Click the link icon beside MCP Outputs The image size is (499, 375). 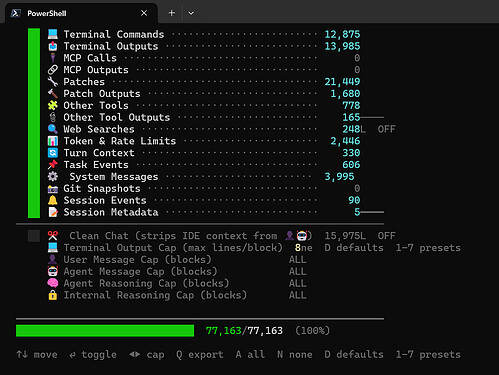[x=53, y=70]
